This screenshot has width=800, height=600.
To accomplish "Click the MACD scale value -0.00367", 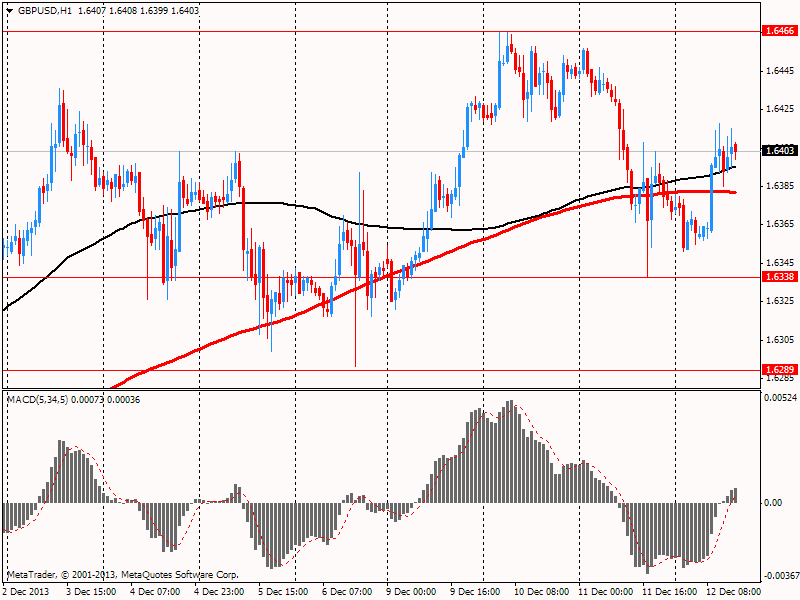I will (x=780, y=576).
